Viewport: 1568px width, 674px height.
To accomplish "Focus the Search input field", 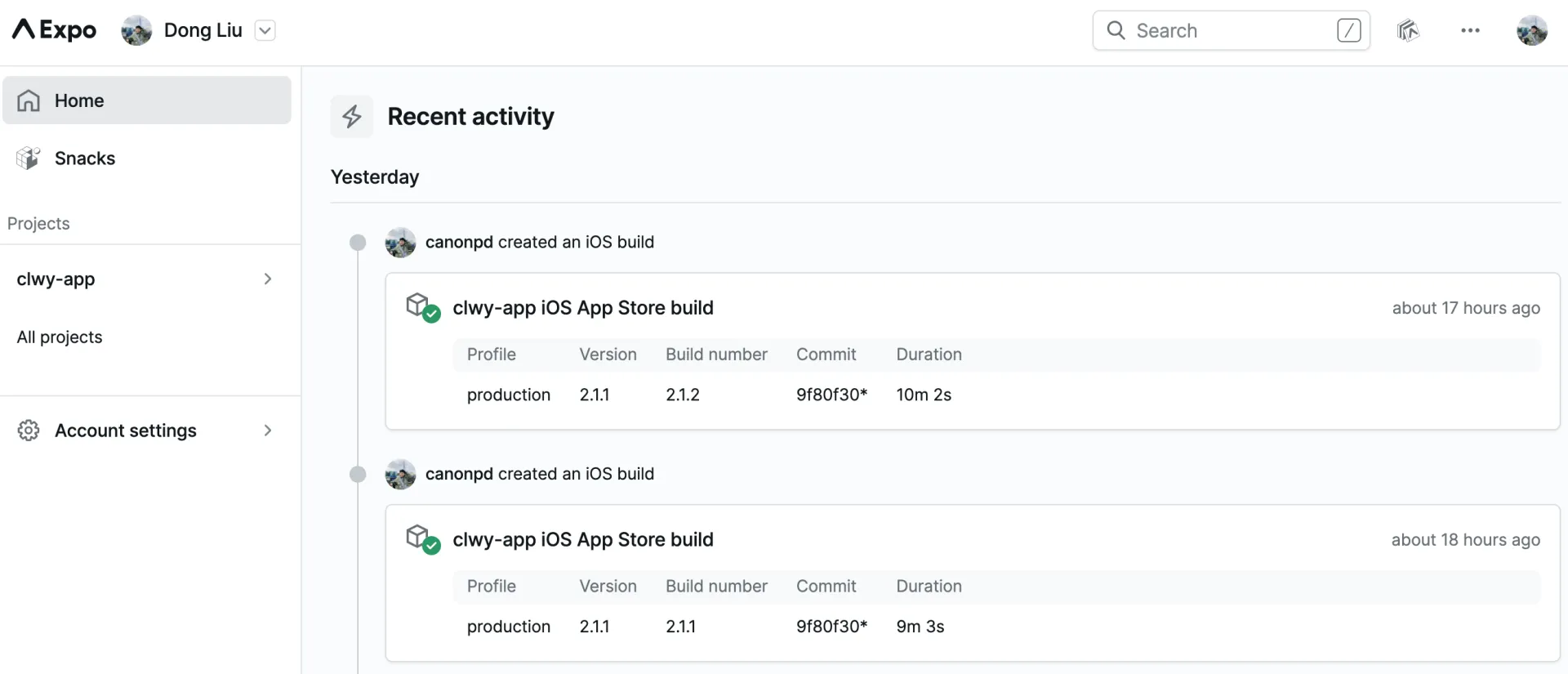I will point(1231,30).
